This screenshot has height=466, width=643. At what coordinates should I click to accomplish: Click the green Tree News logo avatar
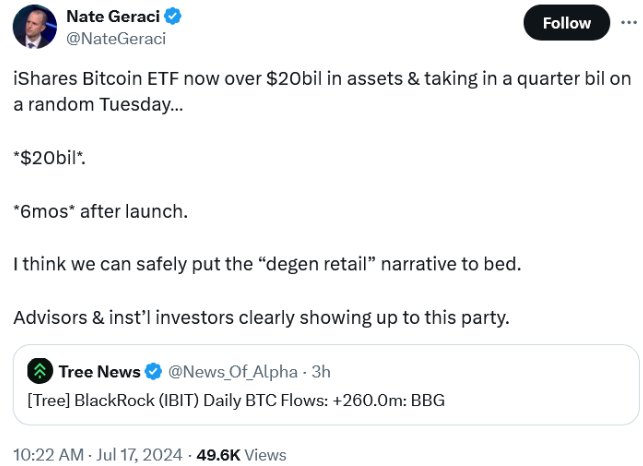click(40, 371)
